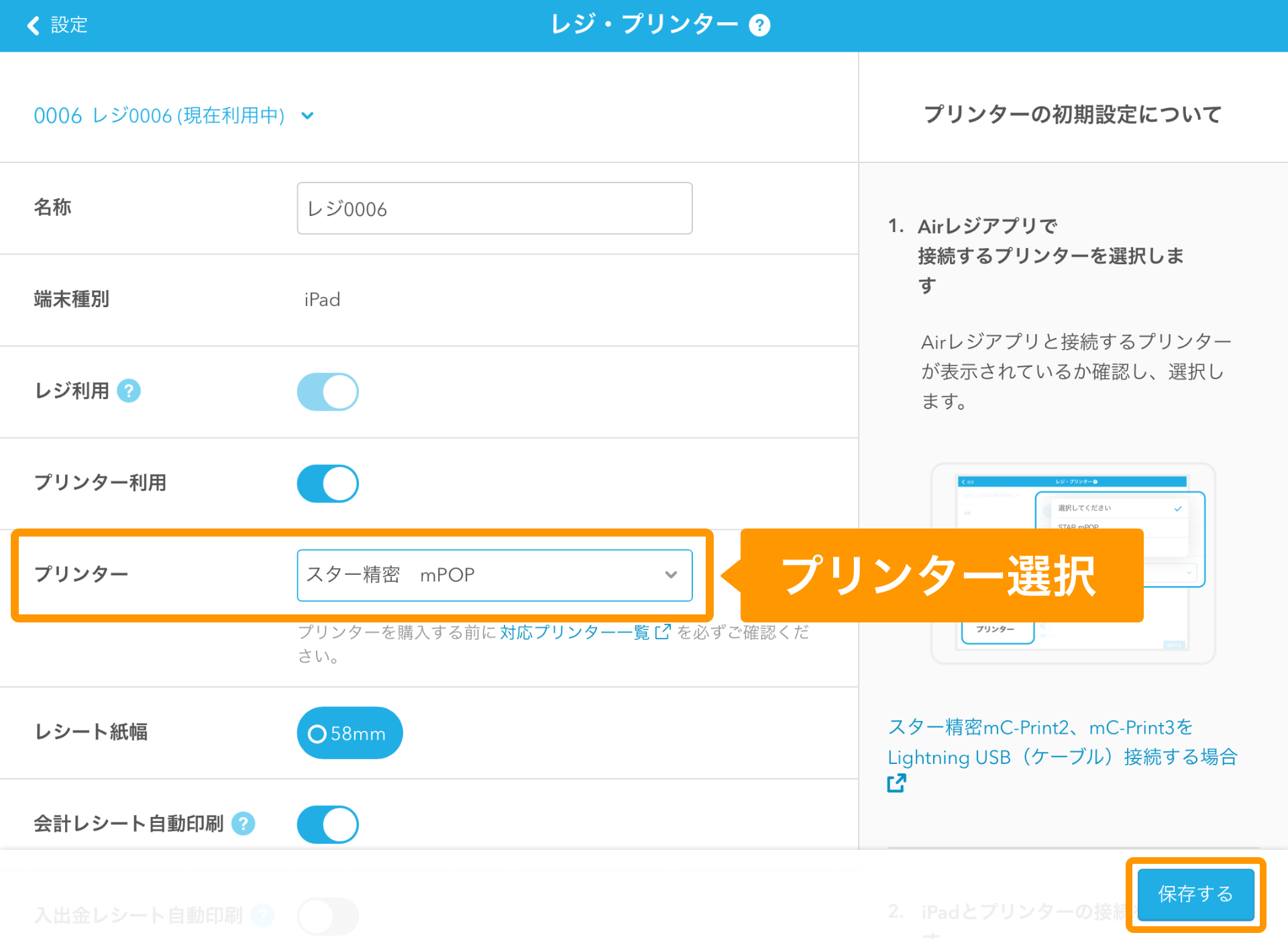Screen dimensions: 1288x939
Task: Toggle the 会計レシート自動印刷 switch
Action: coord(328,824)
